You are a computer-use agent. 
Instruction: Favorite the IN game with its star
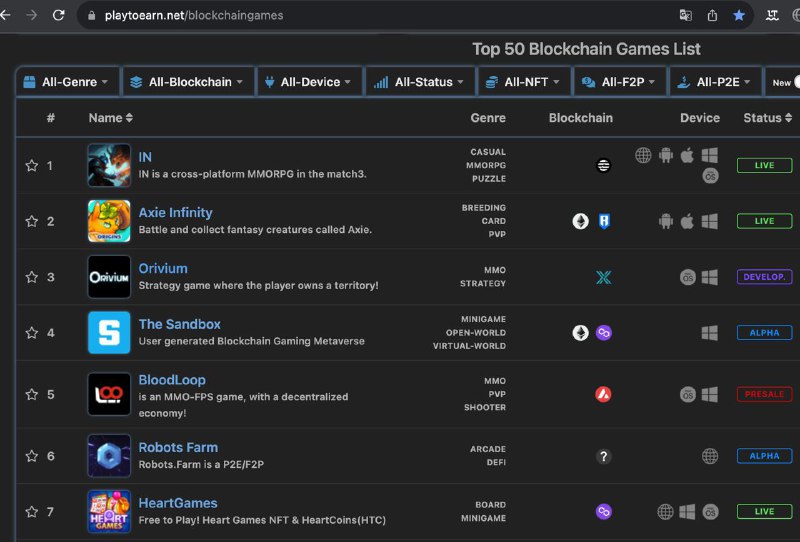[32, 165]
